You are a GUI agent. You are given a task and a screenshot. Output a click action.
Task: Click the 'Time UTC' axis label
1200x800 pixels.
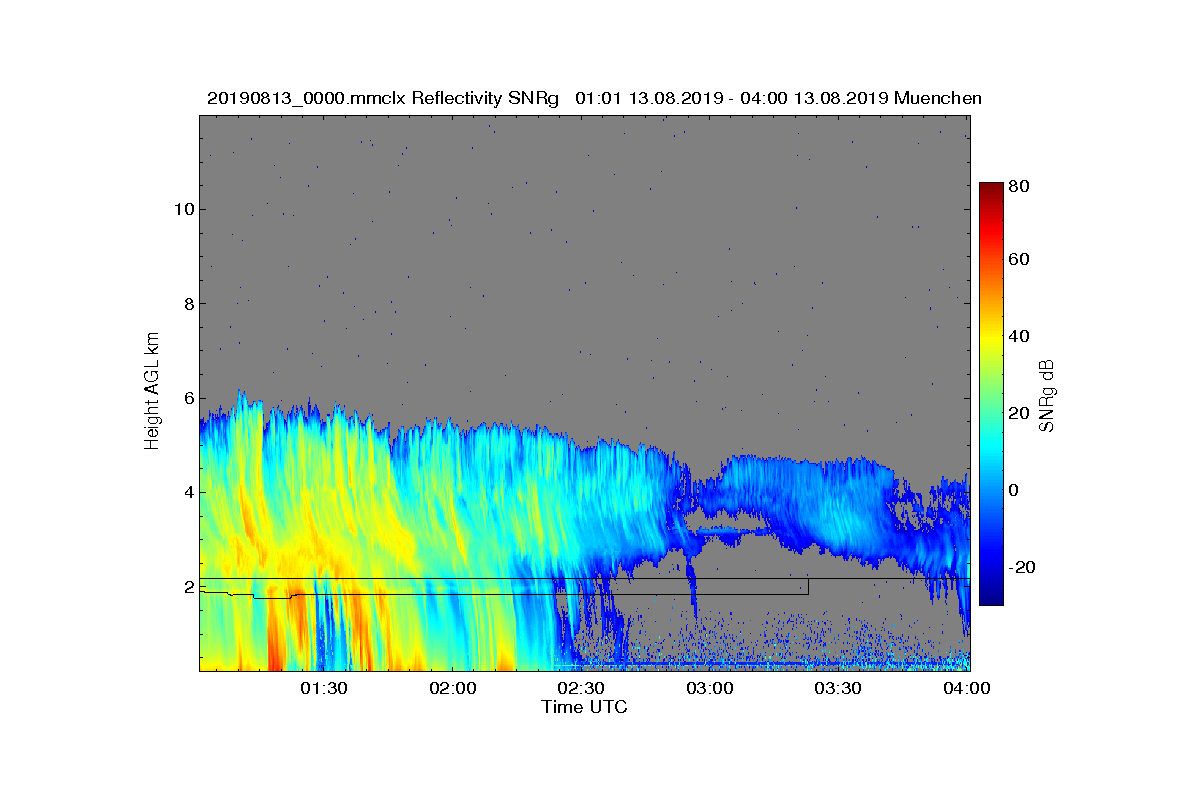(585, 707)
